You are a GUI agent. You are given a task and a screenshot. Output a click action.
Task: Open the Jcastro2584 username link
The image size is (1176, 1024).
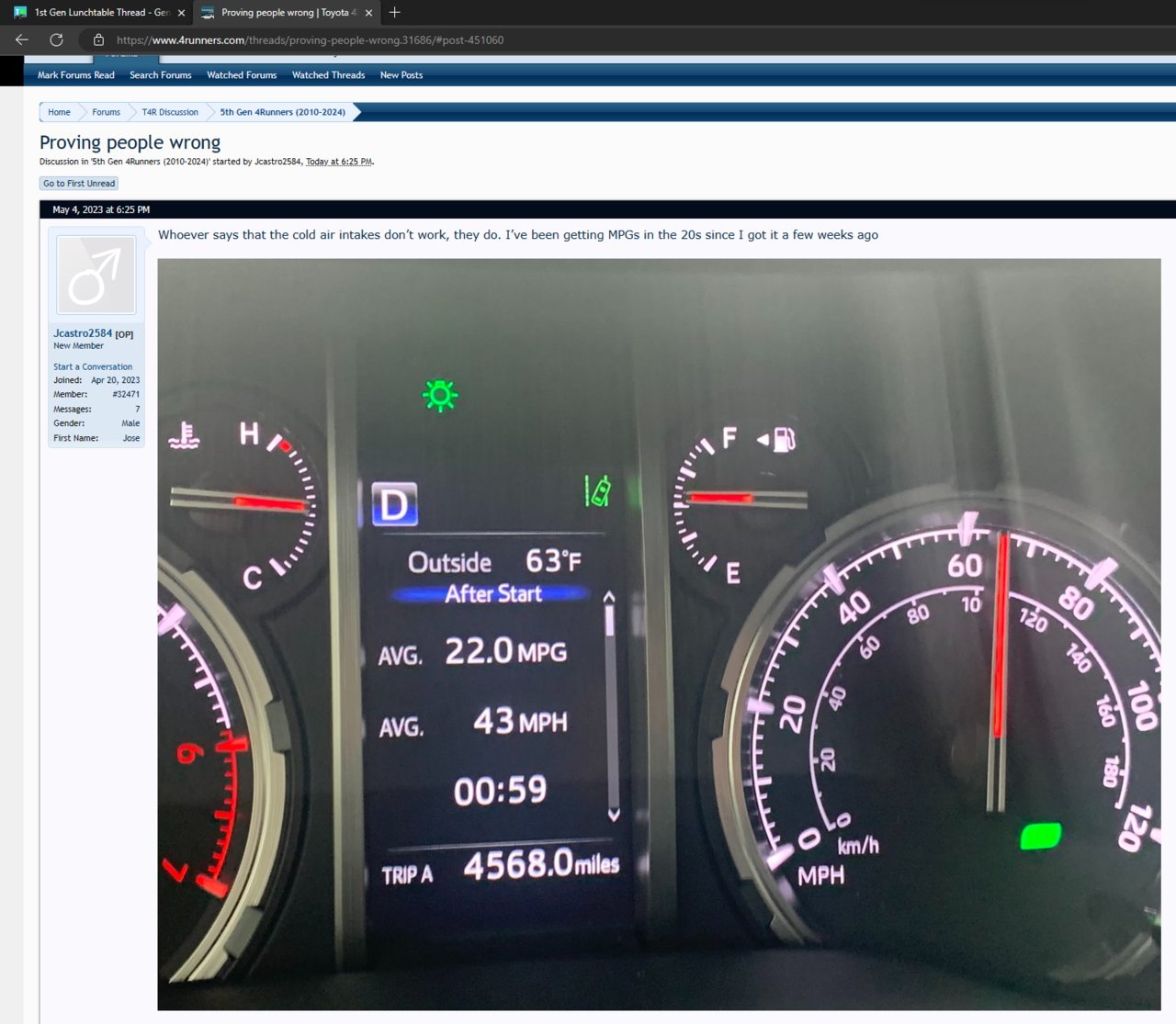pos(83,333)
